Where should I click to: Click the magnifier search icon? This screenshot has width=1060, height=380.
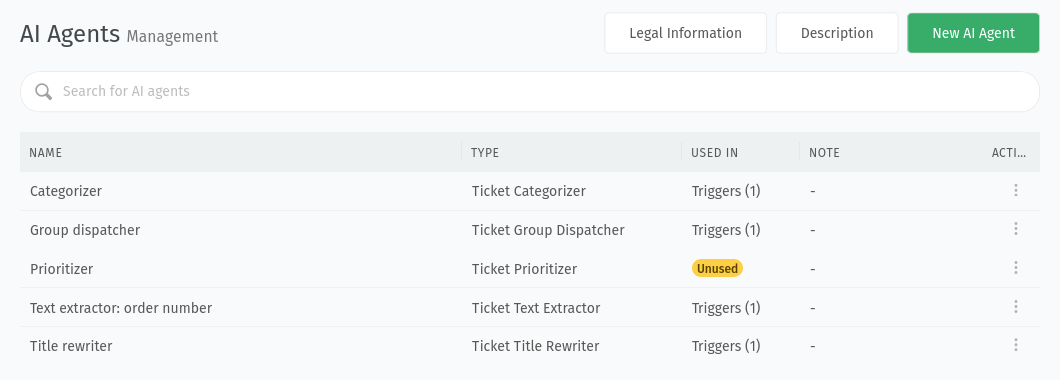(x=43, y=91)
